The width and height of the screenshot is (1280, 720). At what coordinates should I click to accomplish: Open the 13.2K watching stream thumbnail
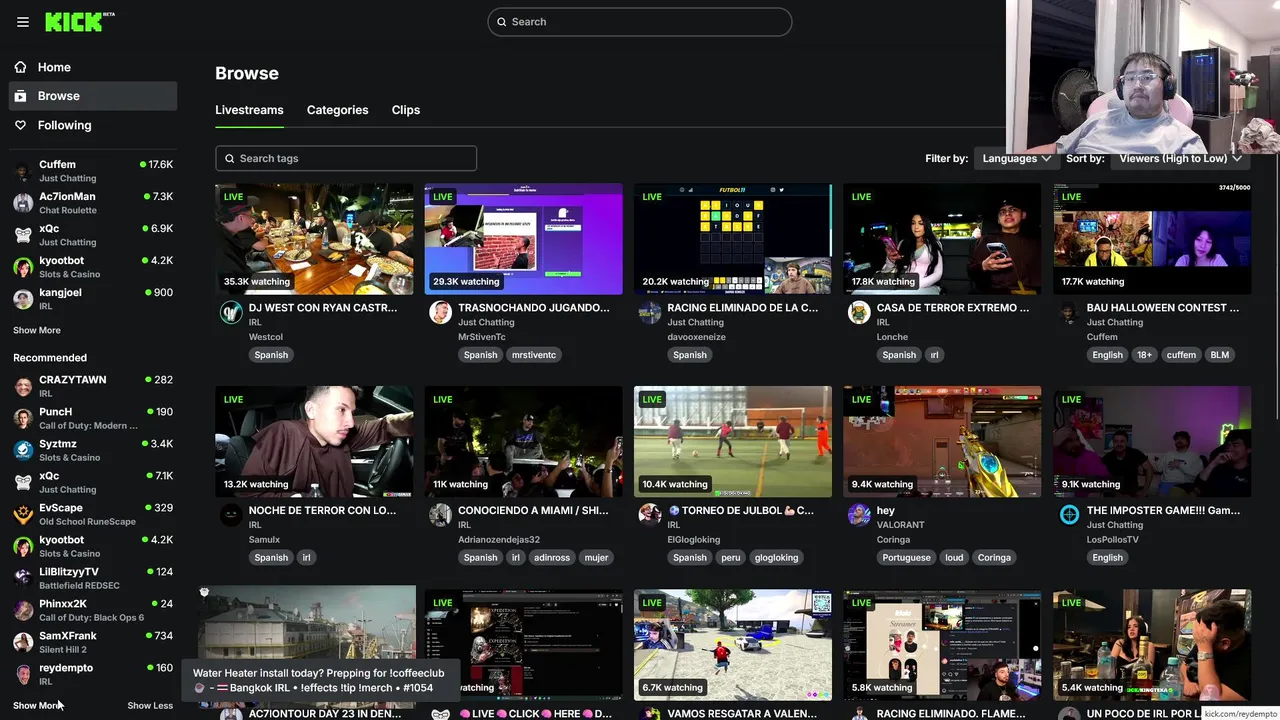click(x=314, y=442)
